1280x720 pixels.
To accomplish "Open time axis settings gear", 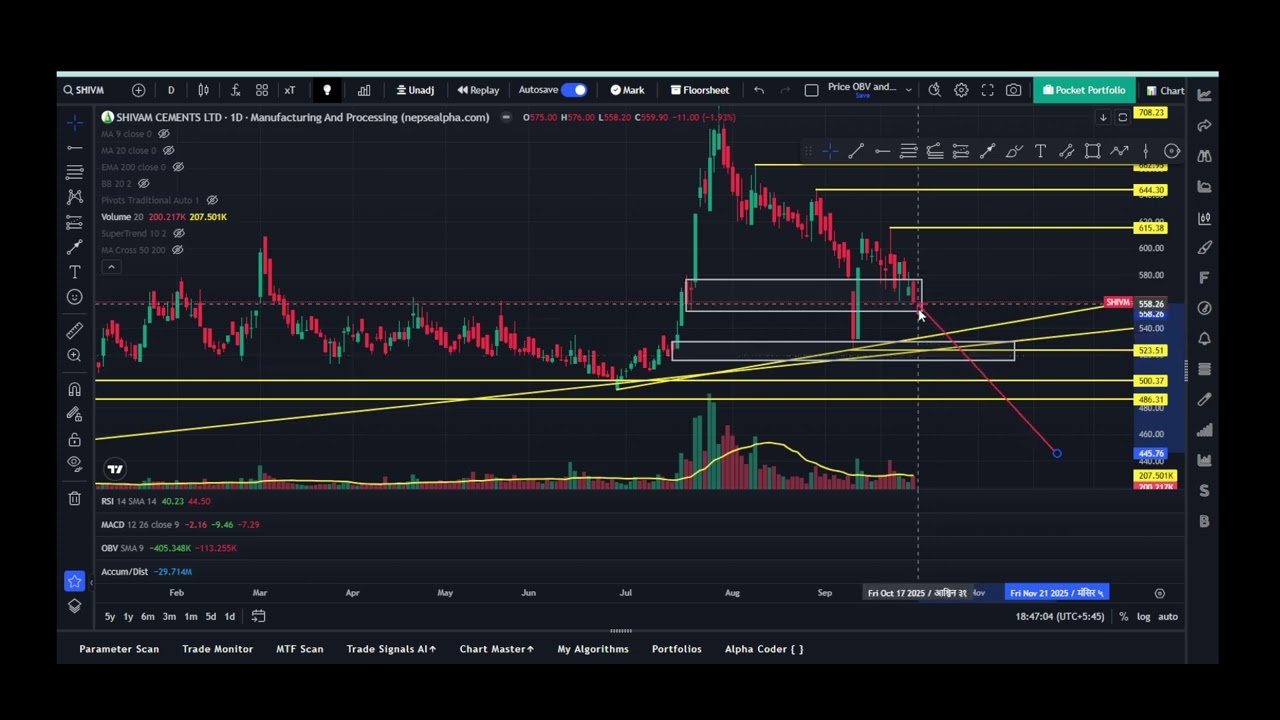I will [1160, 593].
